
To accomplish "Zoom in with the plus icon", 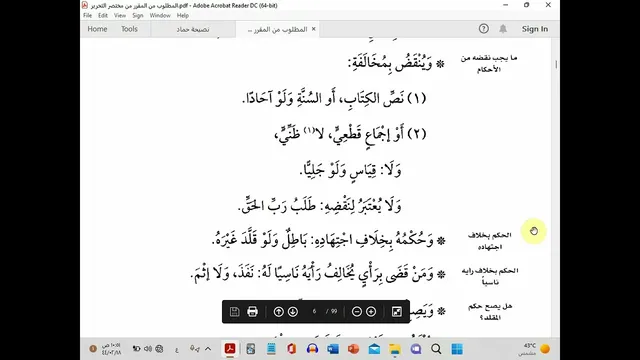I will pyautogui.click(x=371, y=312).
